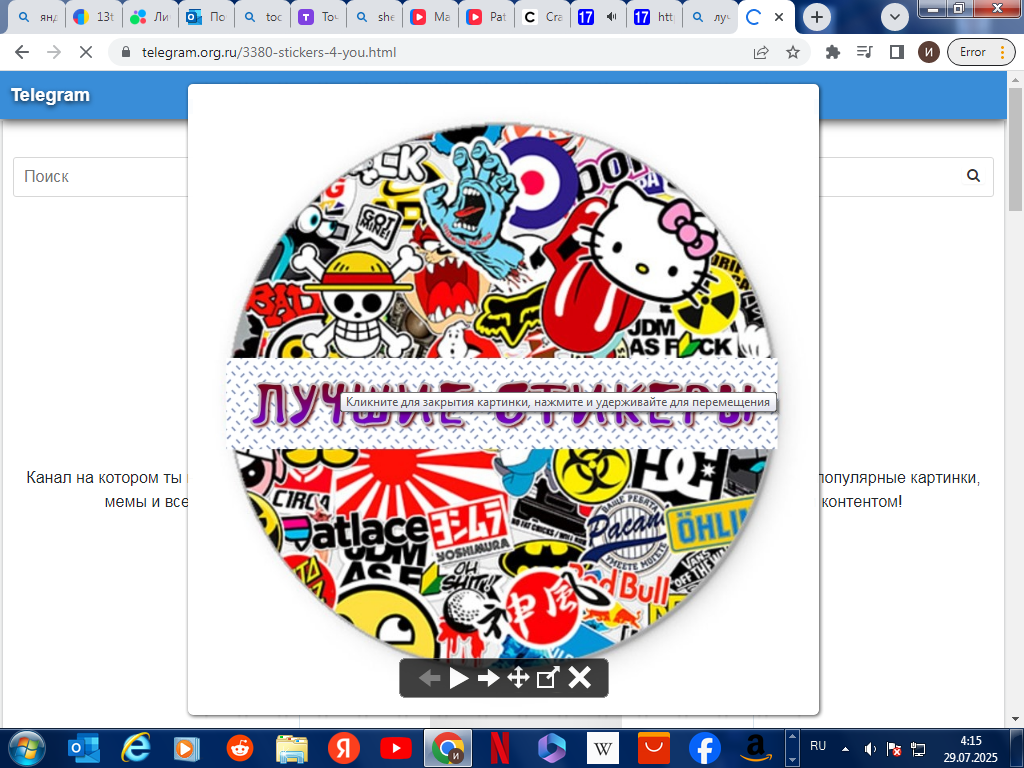Image resolution: width=1024 pixels, height=768 pixels.
Task: Open Yandex from the taskbar
Action: [x=344, y=748]
